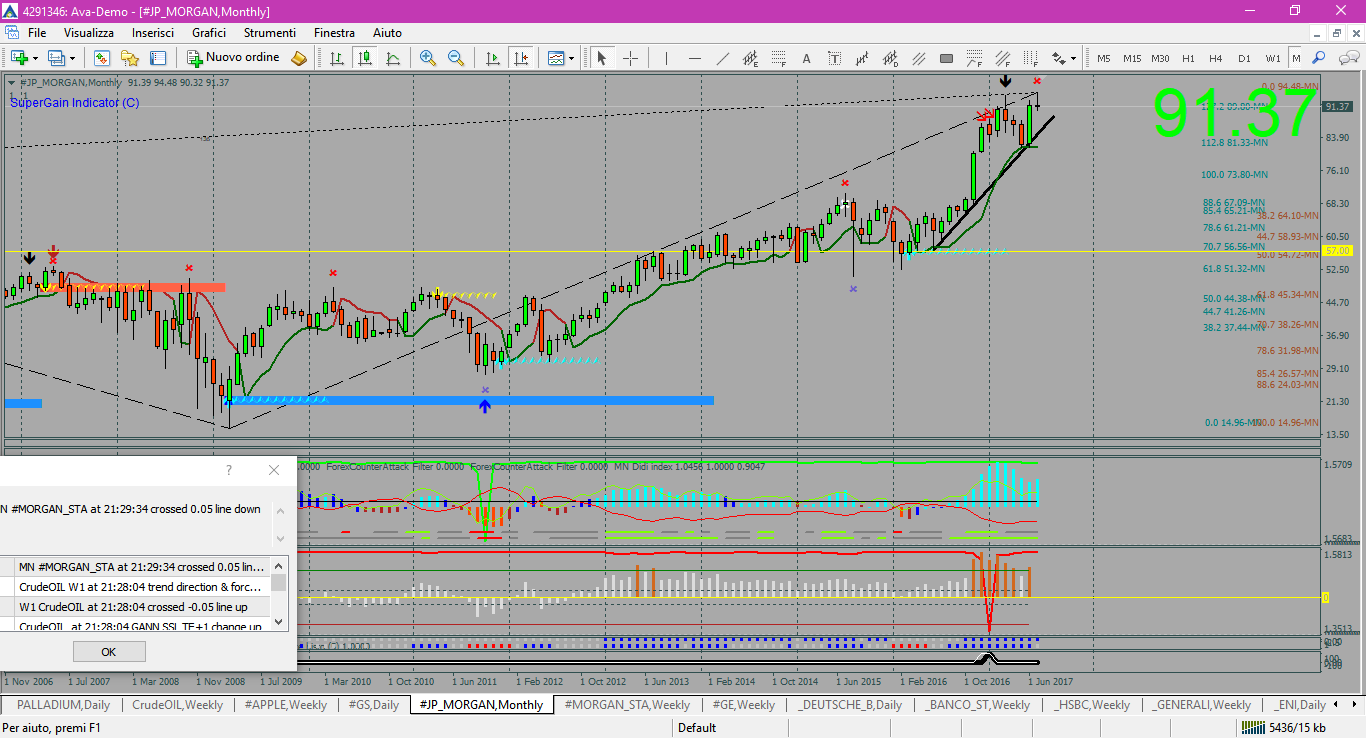Image resolution: width=1366 pixels, height=738 pixels.
Task: Expand the arrows objects dropdown
Action: (1074, 58)
